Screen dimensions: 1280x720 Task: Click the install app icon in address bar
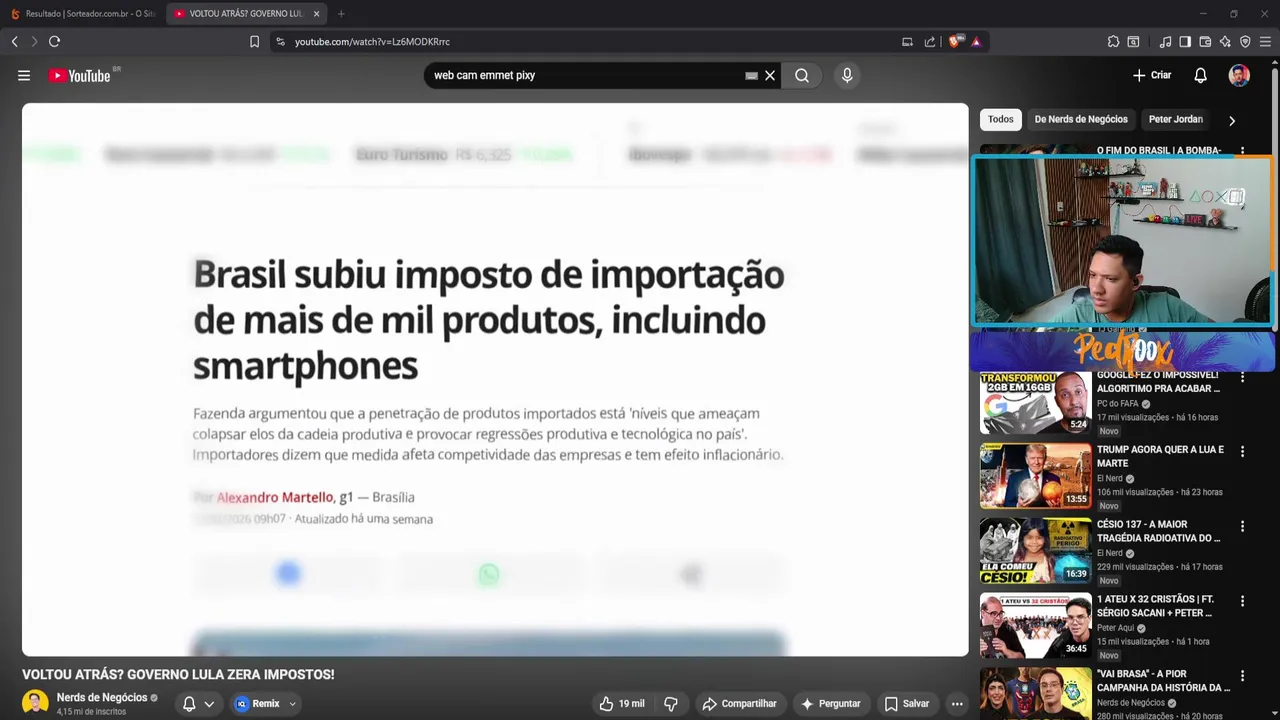907,42
